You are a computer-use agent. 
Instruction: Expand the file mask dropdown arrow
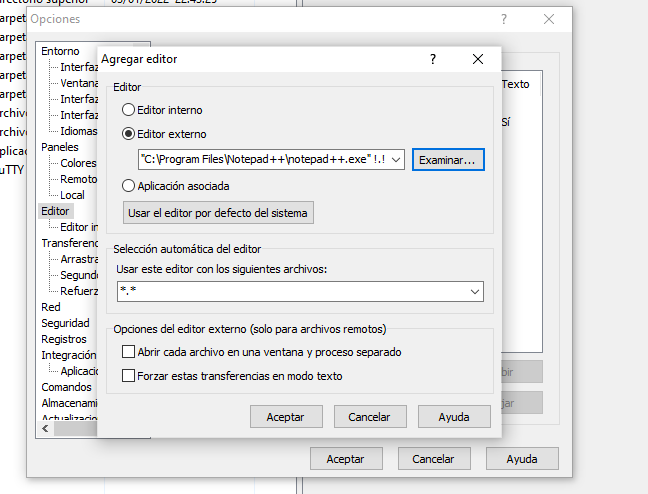tap(474, 291)
